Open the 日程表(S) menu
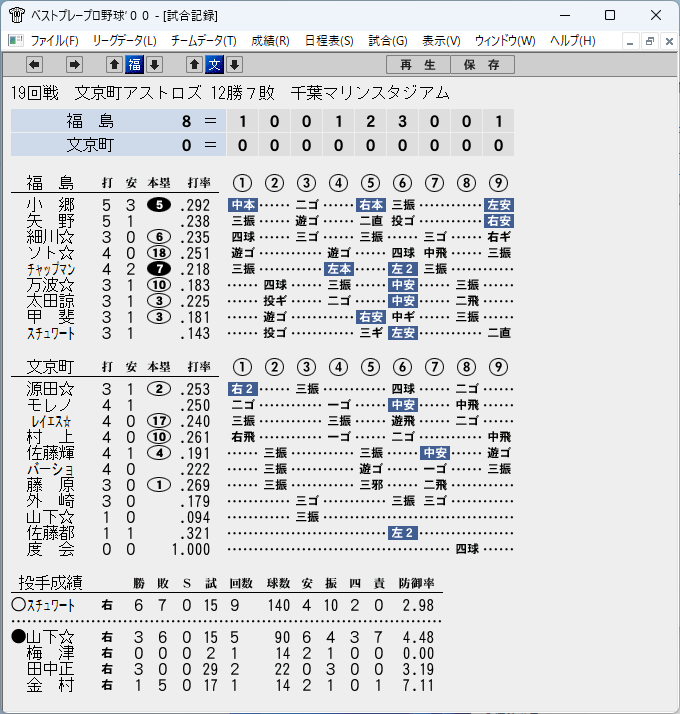This screenshot has width=680, height=714. point(329,41)
